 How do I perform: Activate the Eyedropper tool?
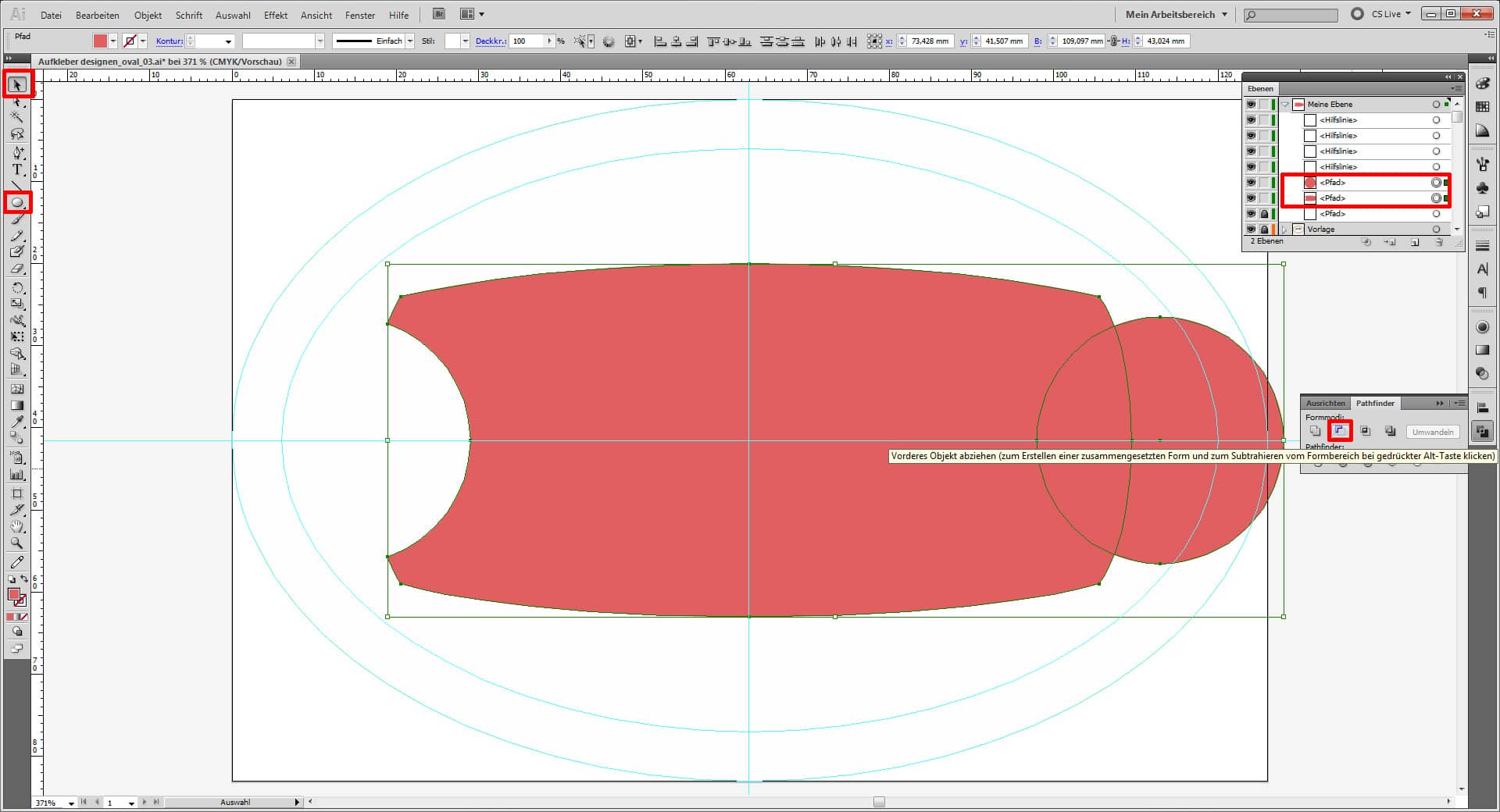17,422
